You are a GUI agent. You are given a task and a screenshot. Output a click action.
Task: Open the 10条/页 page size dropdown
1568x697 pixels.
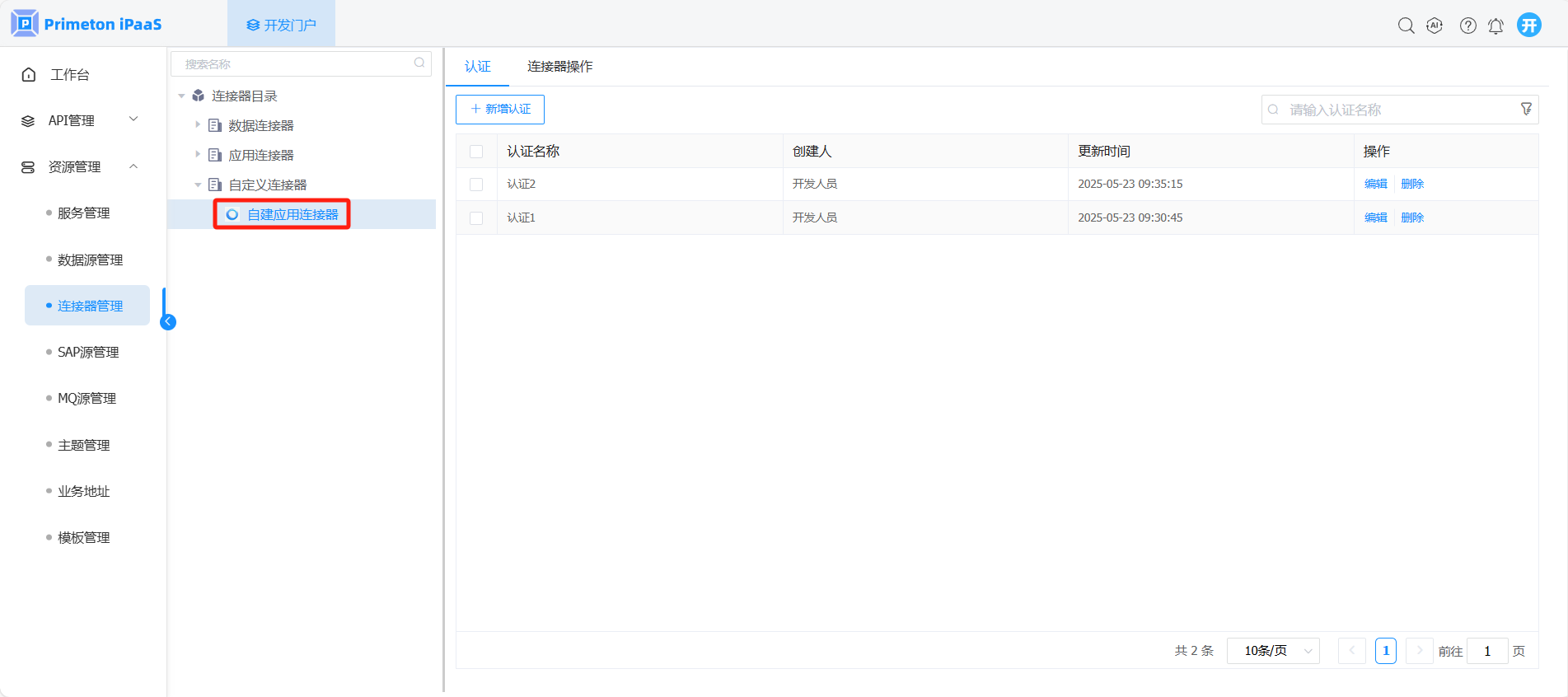(1273, 651)
